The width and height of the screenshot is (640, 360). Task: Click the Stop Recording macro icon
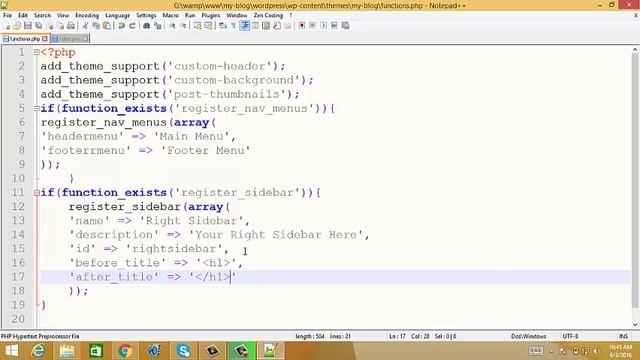[x=313, y=26]
